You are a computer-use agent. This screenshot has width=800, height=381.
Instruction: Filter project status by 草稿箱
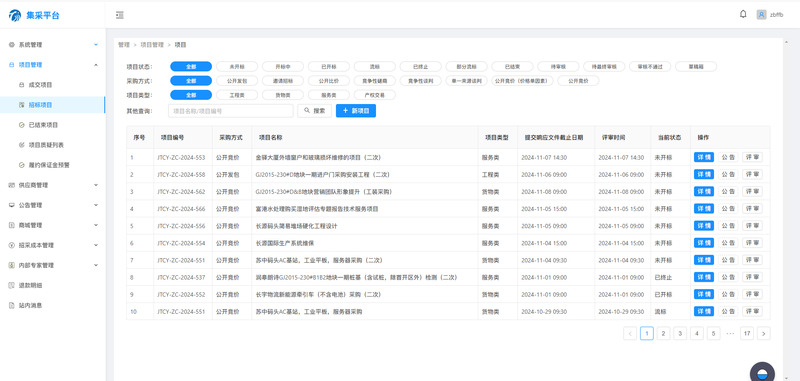coord(696,66)
